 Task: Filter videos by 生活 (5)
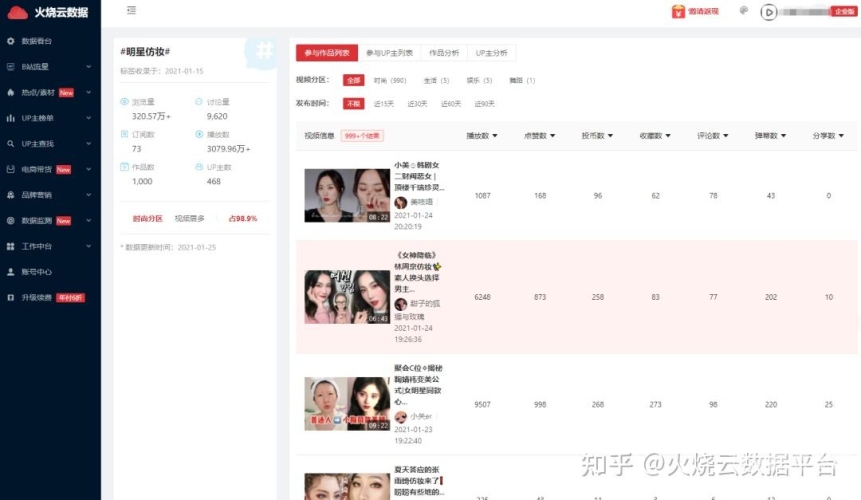pyautogui.click(x=436, y=81)
